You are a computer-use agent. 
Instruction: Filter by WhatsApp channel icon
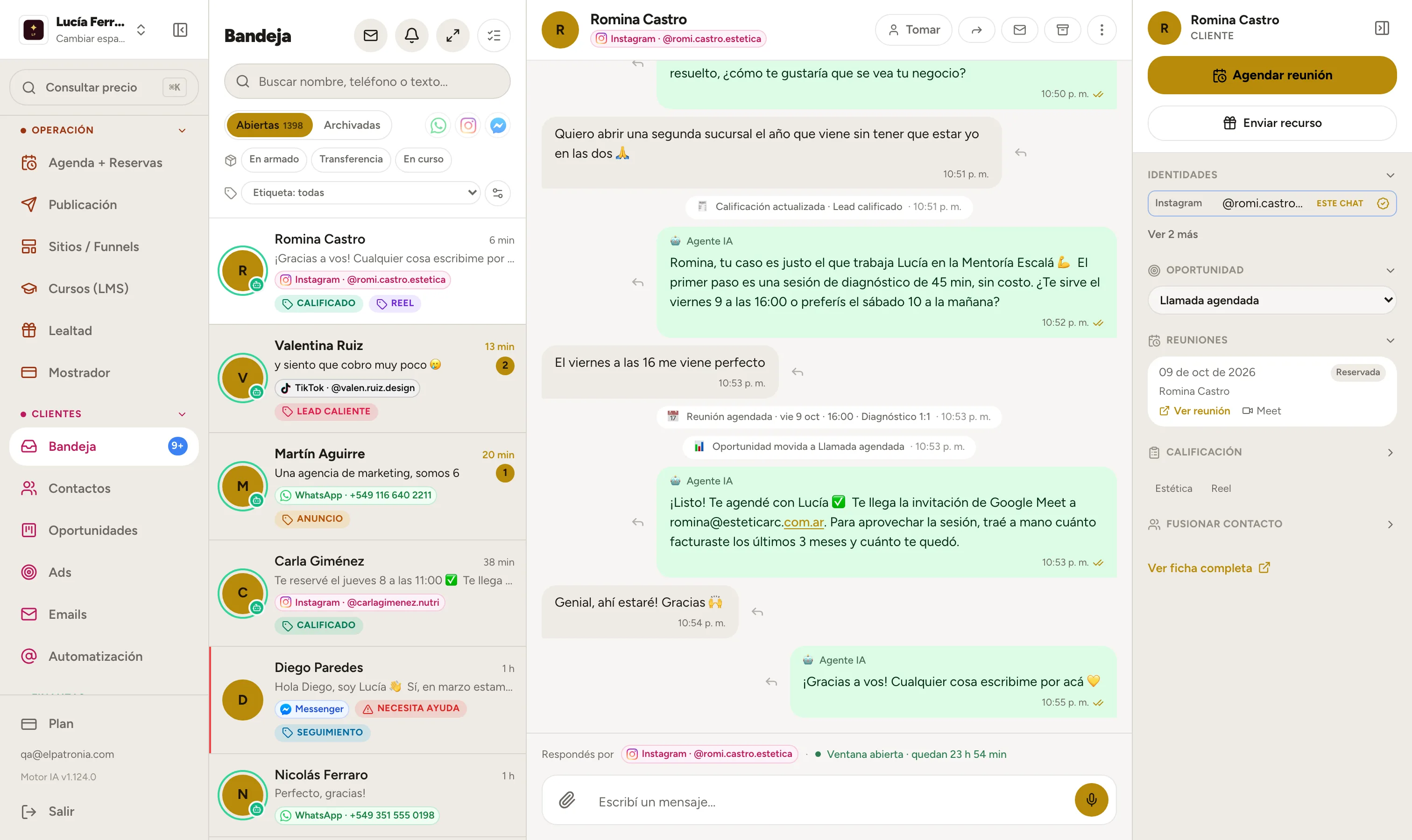pos(438,125)
